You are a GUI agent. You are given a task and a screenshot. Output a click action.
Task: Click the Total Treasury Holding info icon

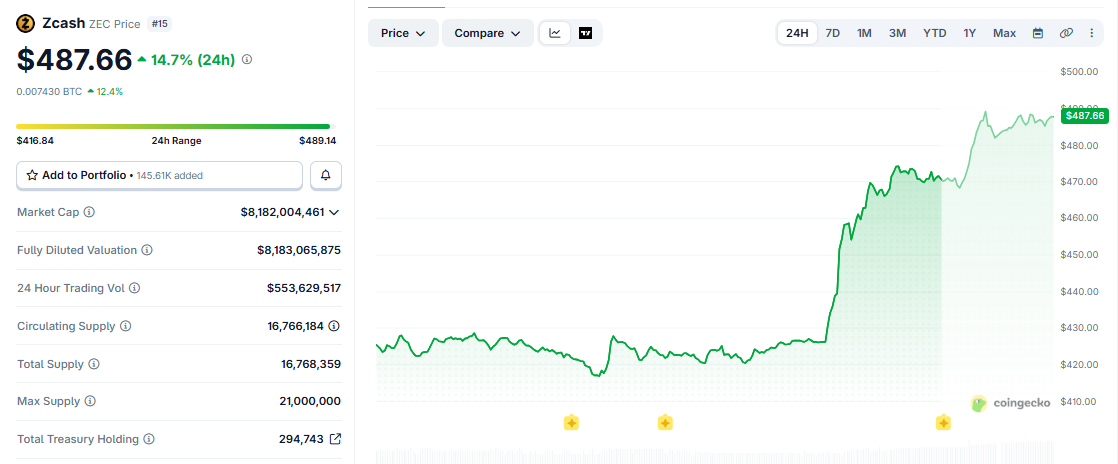(x=148, y=439)
